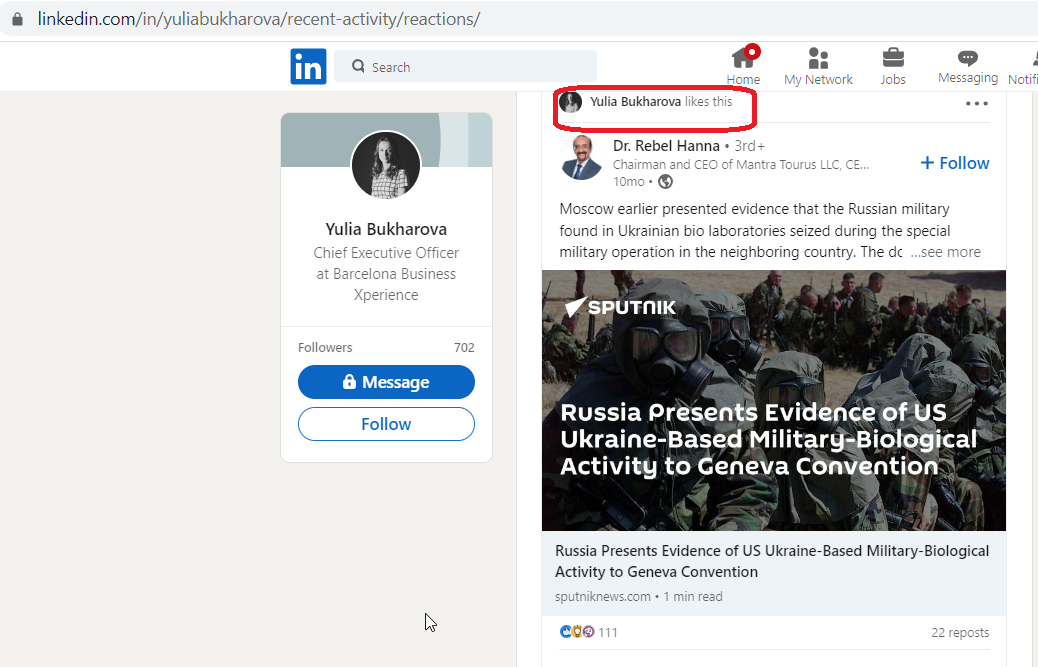
Task: Click the LinkedIn logo icon
Action: pos(308,66)
